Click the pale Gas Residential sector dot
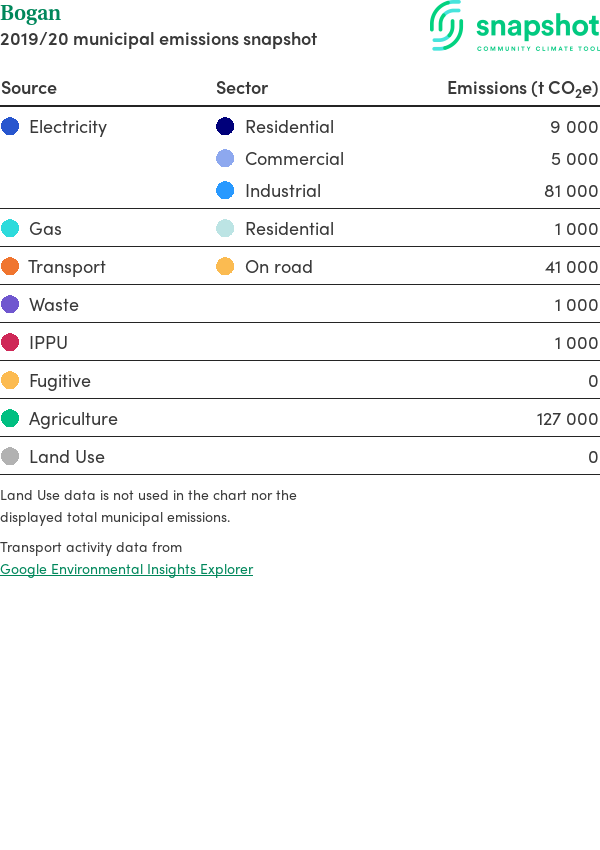This screenshot has height=850, width=600. [x=225, y=228]
